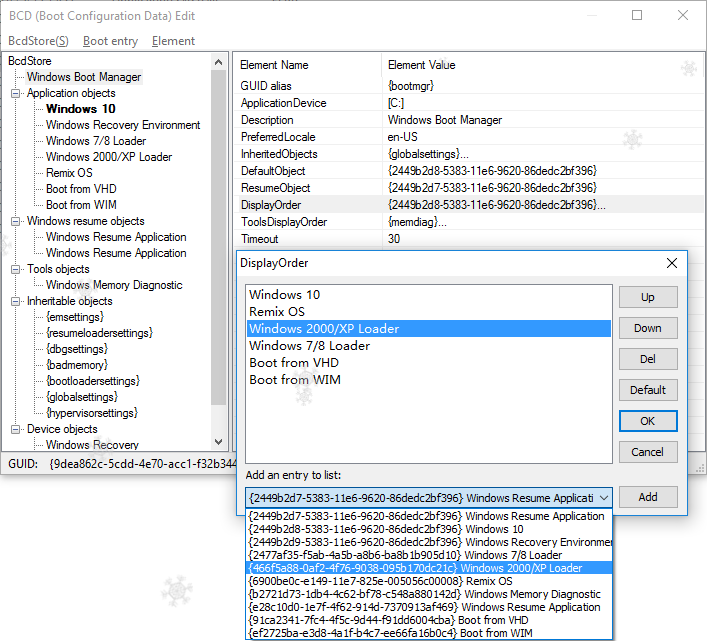Select Remix OS in DisplayOrder list
This screenshot has height=641, width=707.
point(429,312)
